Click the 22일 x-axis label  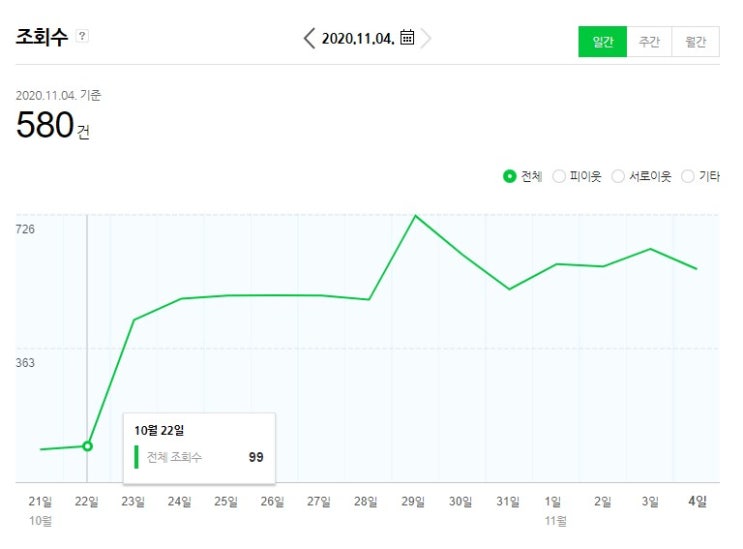pos(87,501)
